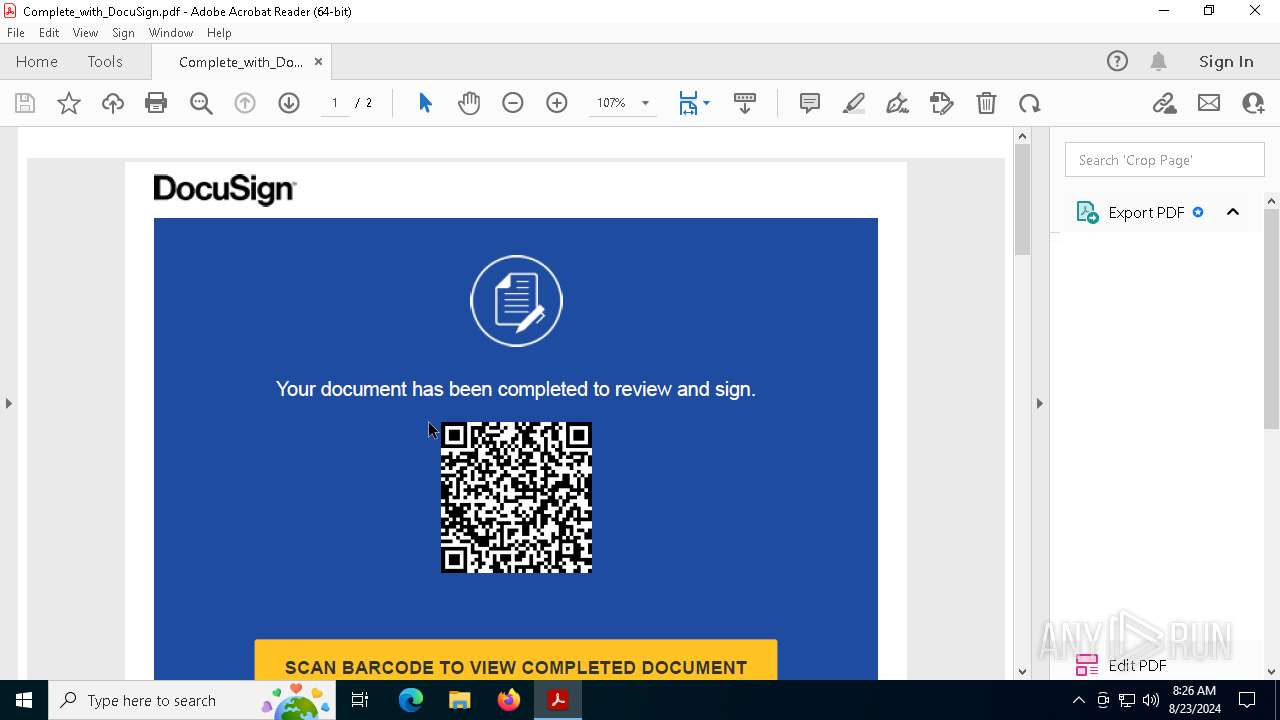The image size is (1280, 720).
Task: Select the arrow Selection tool
Action: [x=425, y=103]
